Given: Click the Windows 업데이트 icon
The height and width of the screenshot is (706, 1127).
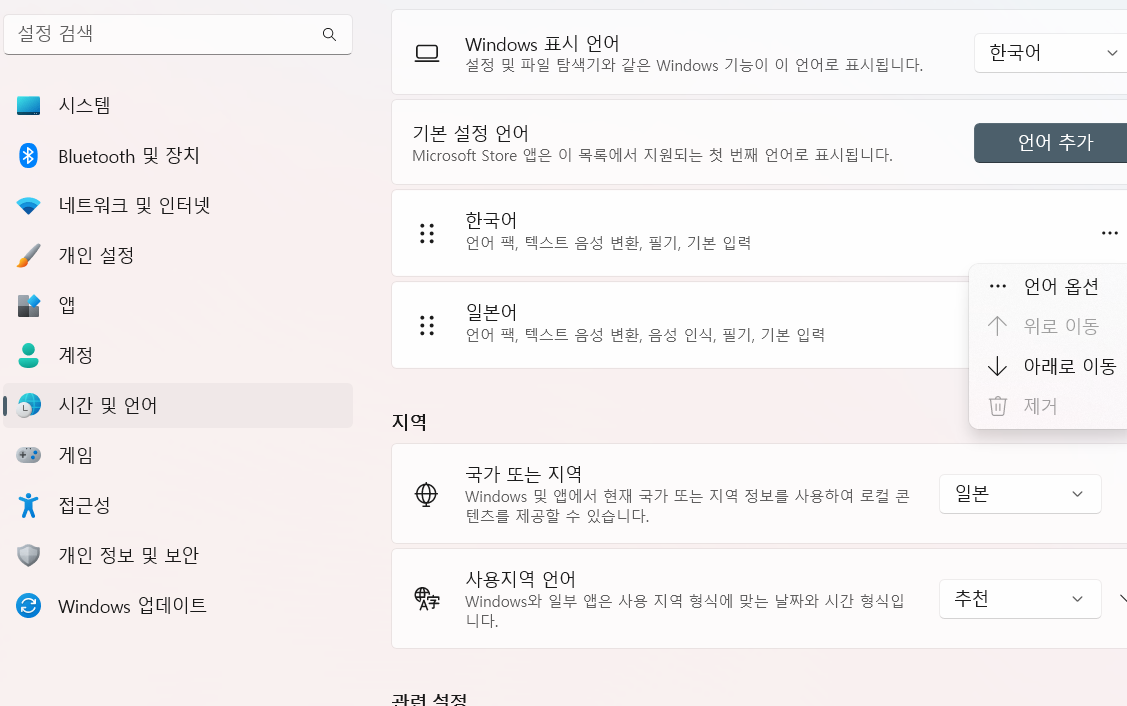Looking at the screenshot, I should coord(28,605).
